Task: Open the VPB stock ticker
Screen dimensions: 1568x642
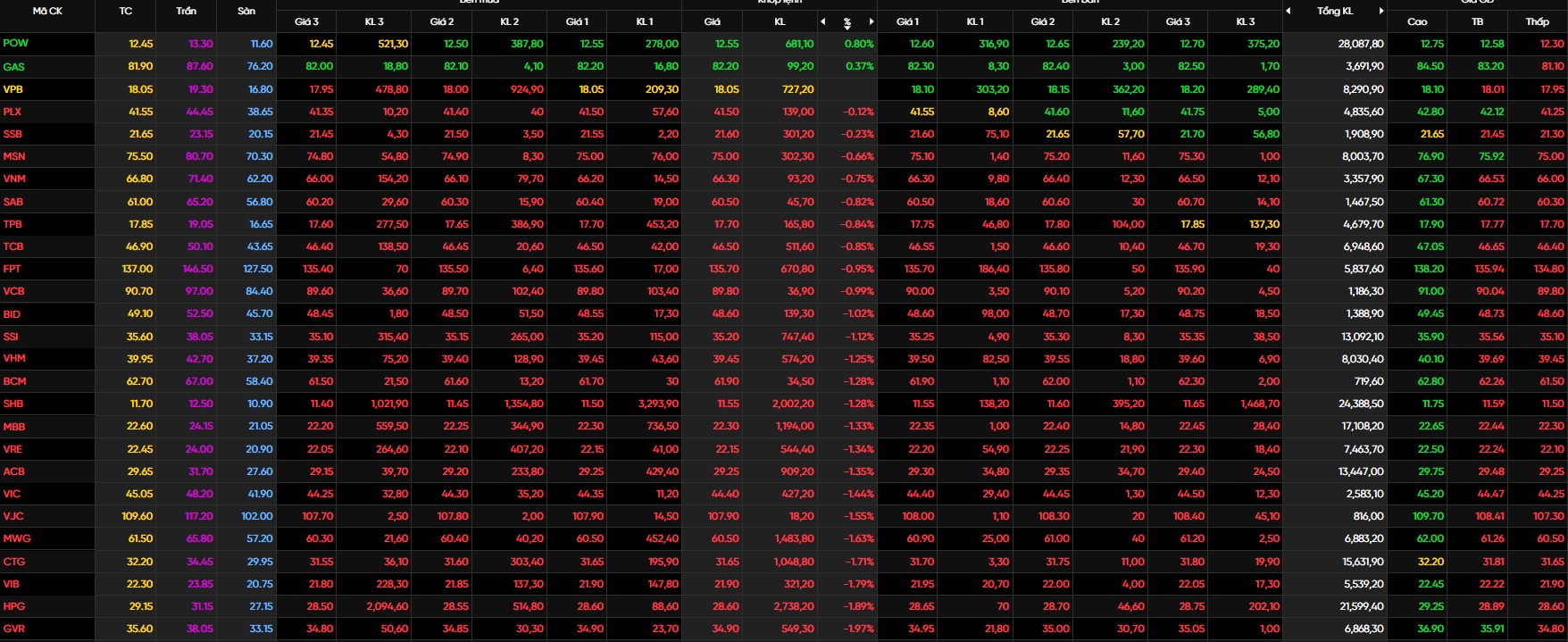Action: [13, 89]
